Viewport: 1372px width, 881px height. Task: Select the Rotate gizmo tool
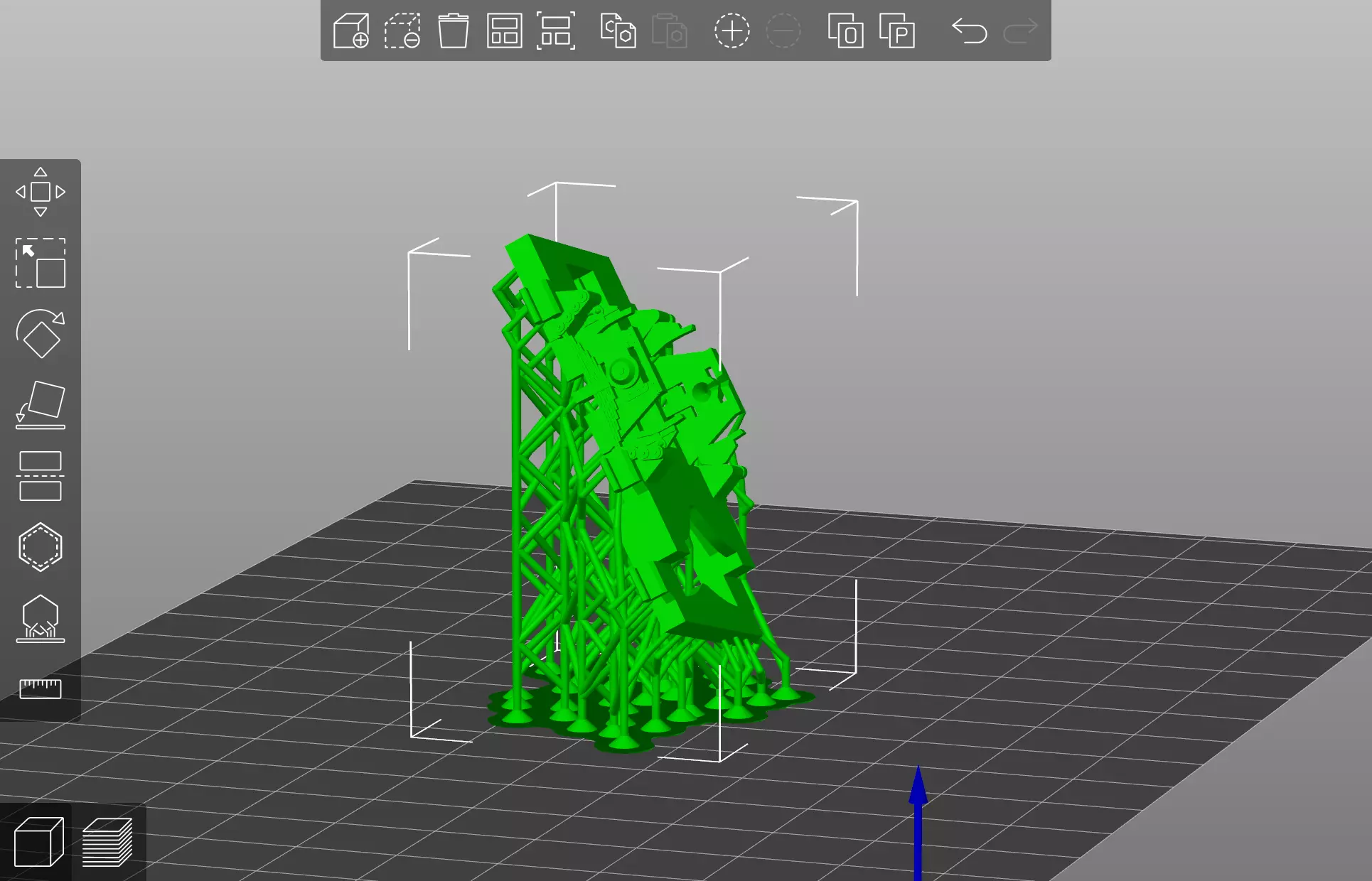pyautogui.click(x=41, y=334)
